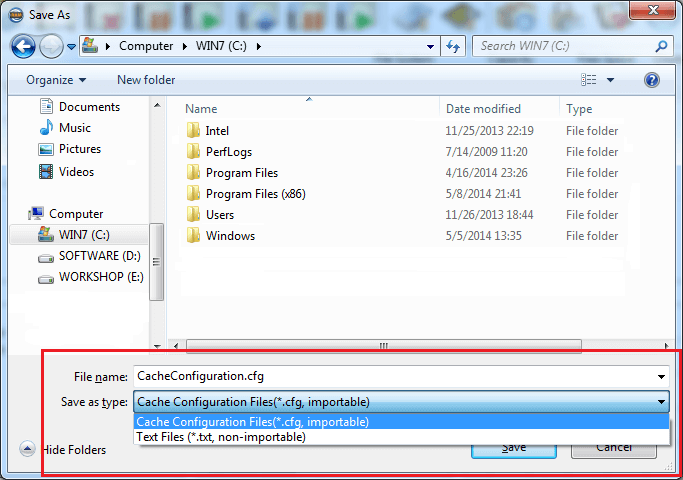The image size is (683, 480).
Task: Choose Cache Configuration Files(*.cfg, importable) option
Action: click(x=401, y=422)
